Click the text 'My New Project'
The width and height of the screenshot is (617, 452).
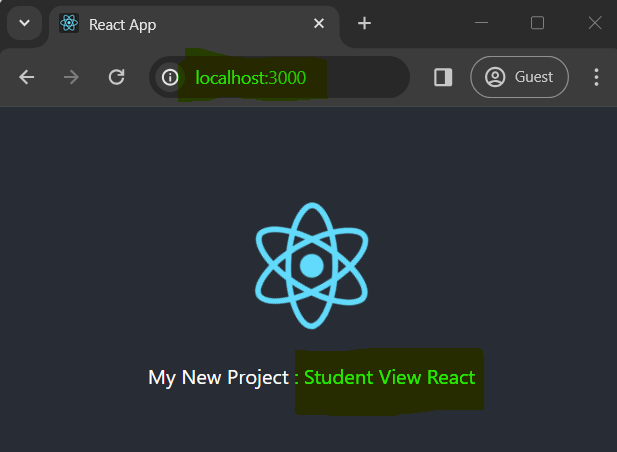(x=218, y=377)
